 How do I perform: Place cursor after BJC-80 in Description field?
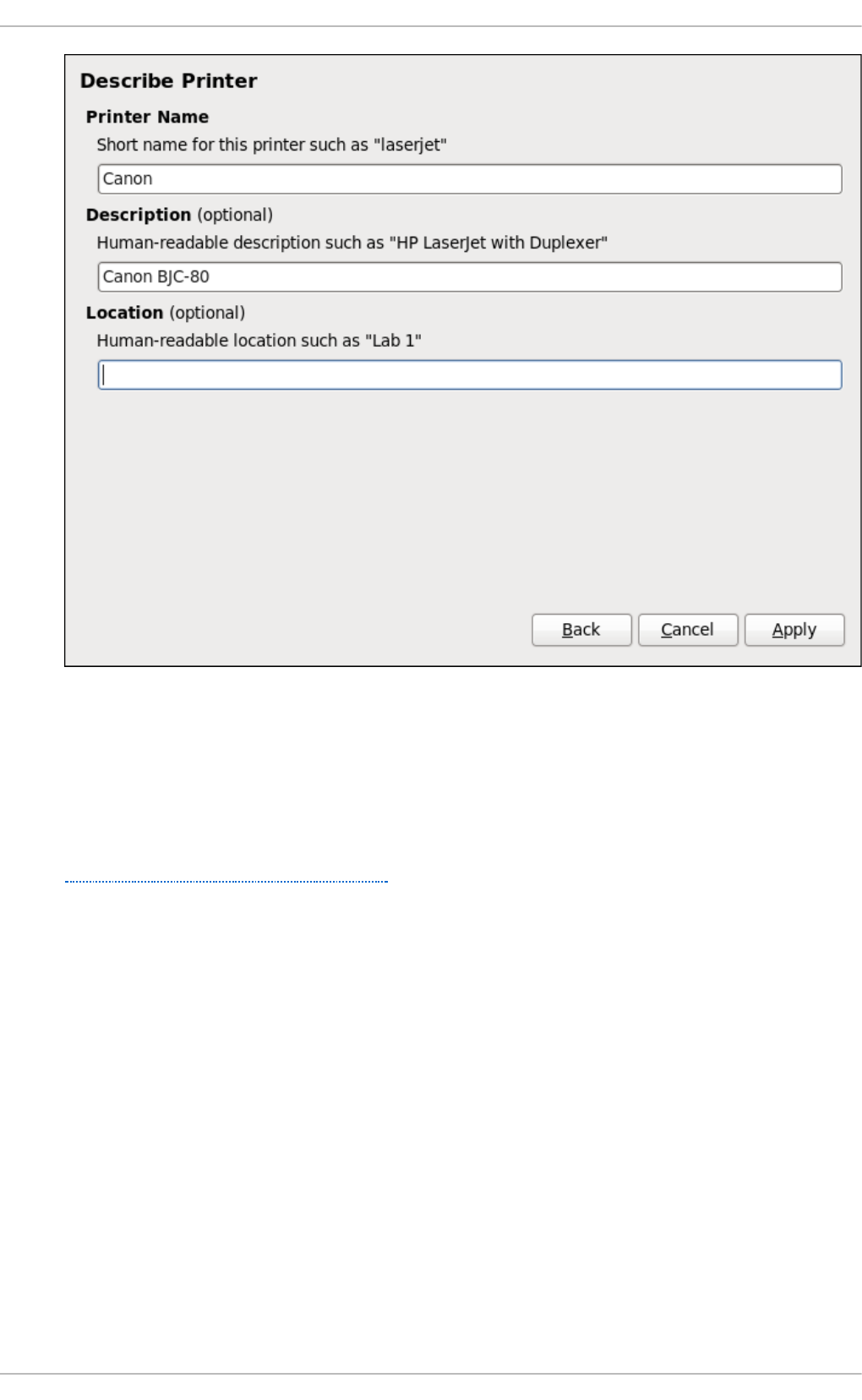tap(210, 277)
